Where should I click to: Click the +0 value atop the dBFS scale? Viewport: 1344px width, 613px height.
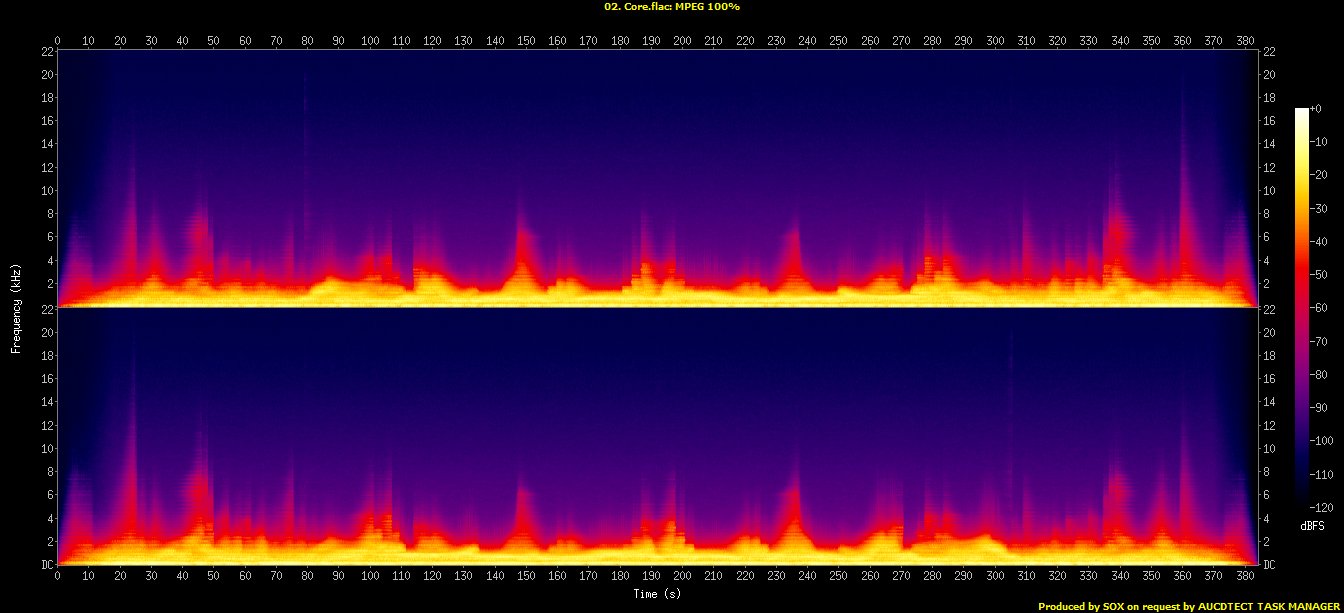1318,110
